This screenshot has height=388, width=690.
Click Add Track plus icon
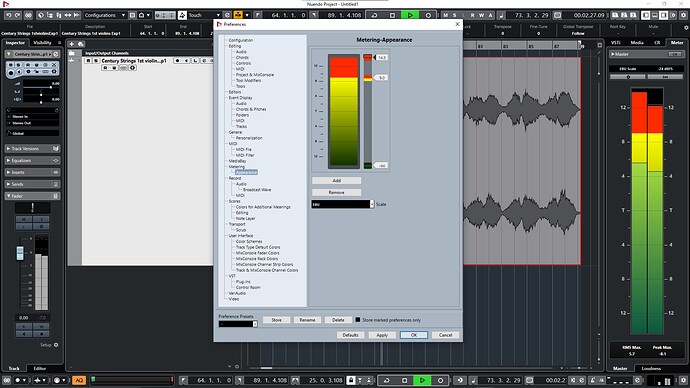pos(71,44)
